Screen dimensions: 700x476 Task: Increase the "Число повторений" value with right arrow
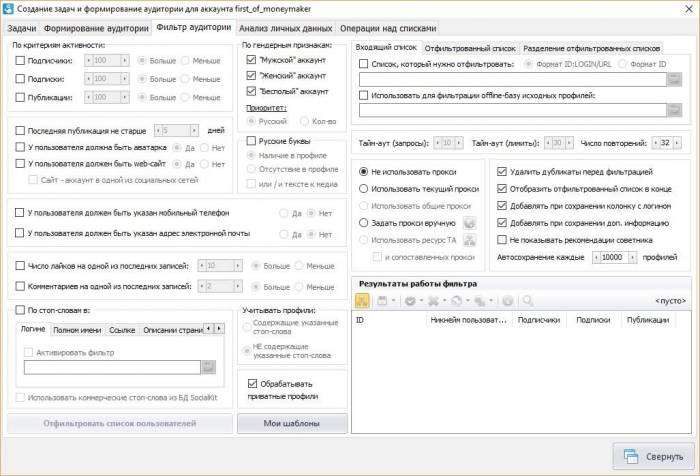click(x=675, y=142)
